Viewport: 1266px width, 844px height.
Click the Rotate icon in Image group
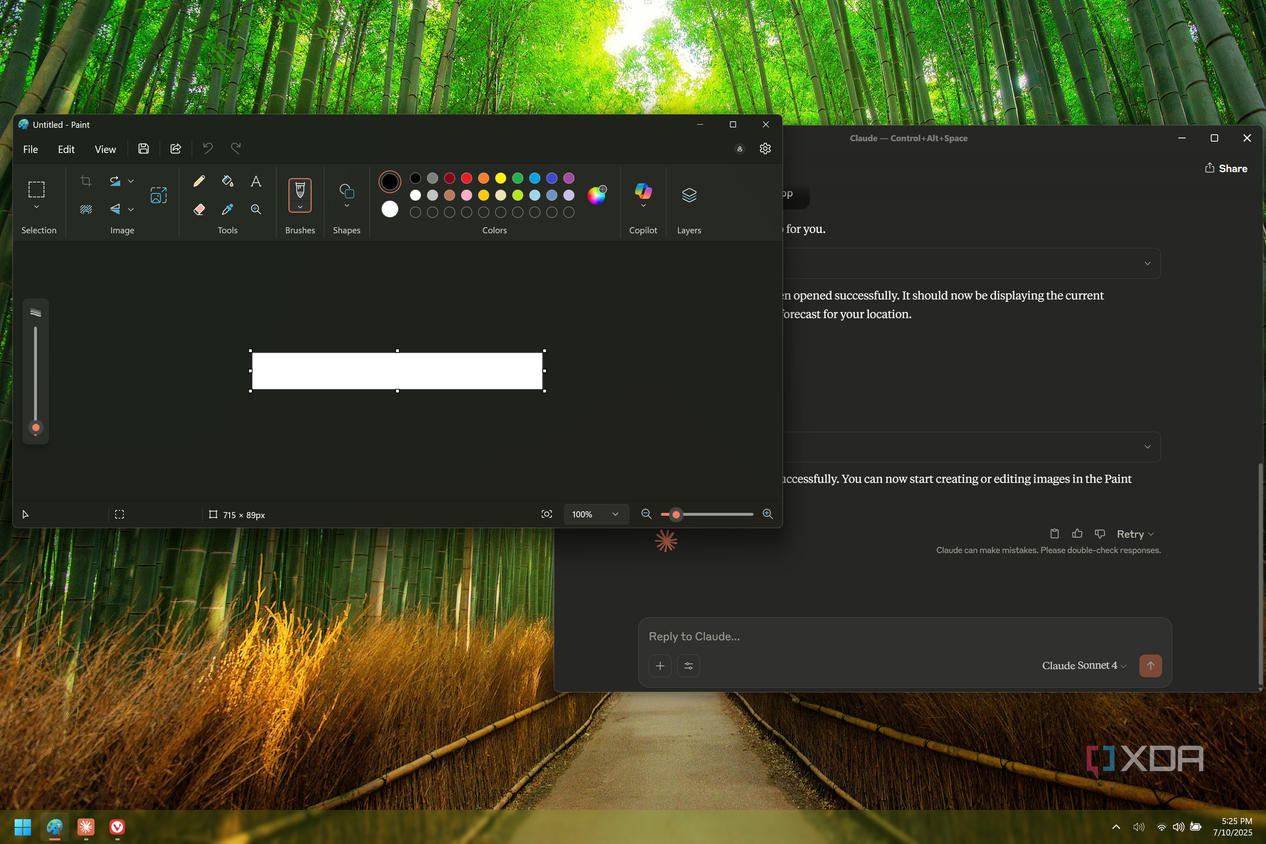[115, 181]
